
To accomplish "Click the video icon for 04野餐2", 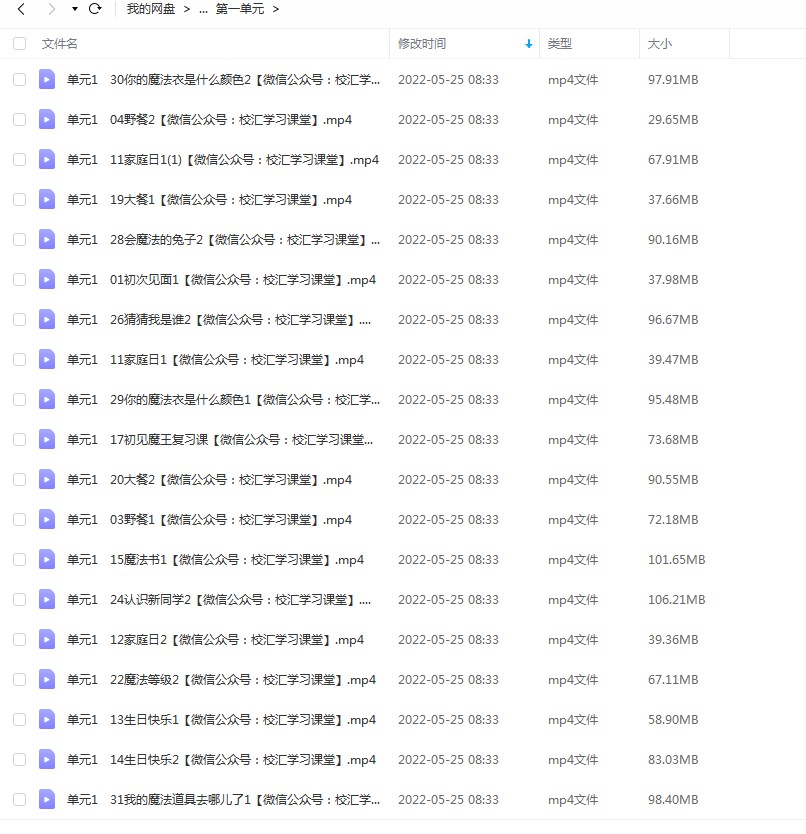I will point(47,119).
